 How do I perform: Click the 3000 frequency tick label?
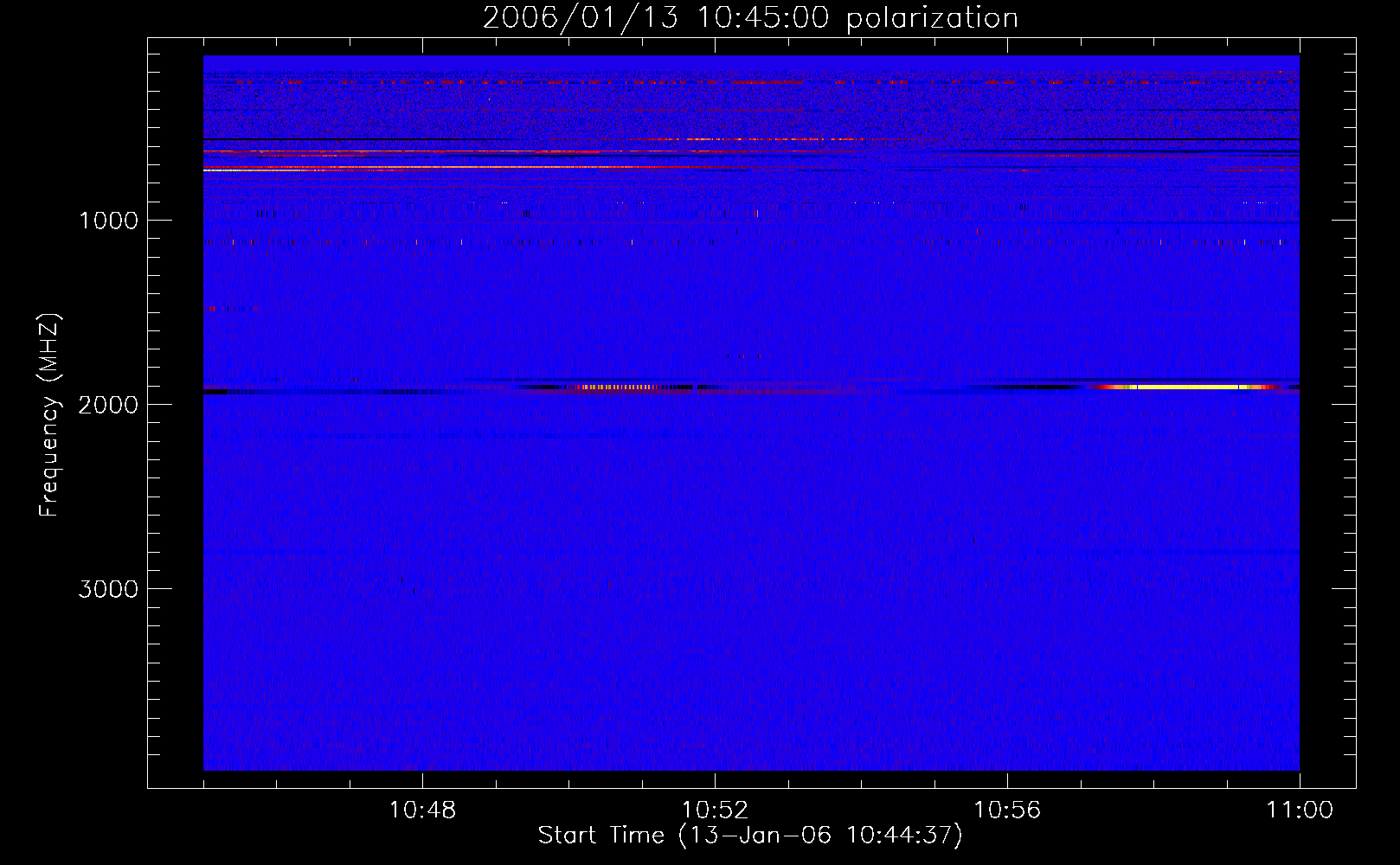point(108,589)
